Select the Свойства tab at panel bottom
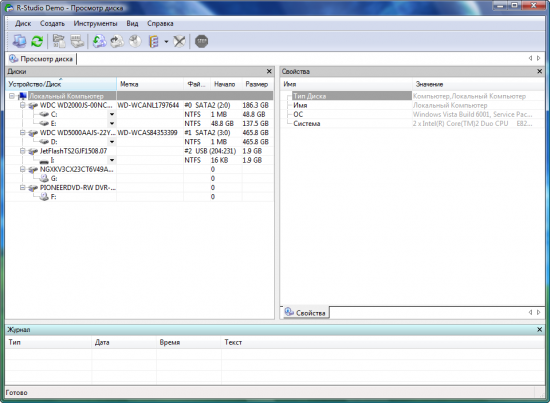This screenshot has height=403, width=550. [x=305, y=313]
